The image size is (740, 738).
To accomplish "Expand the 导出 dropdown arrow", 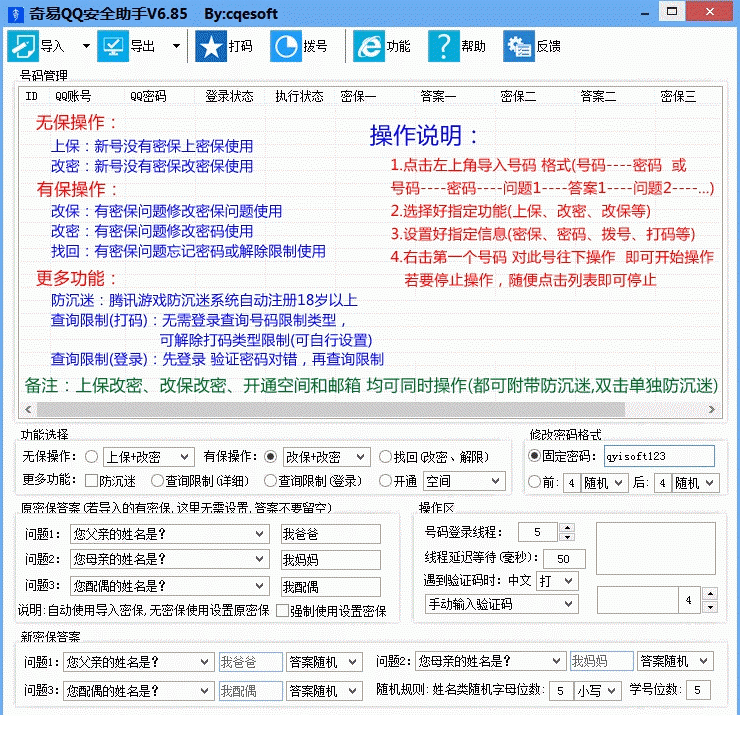I will 177,46.
